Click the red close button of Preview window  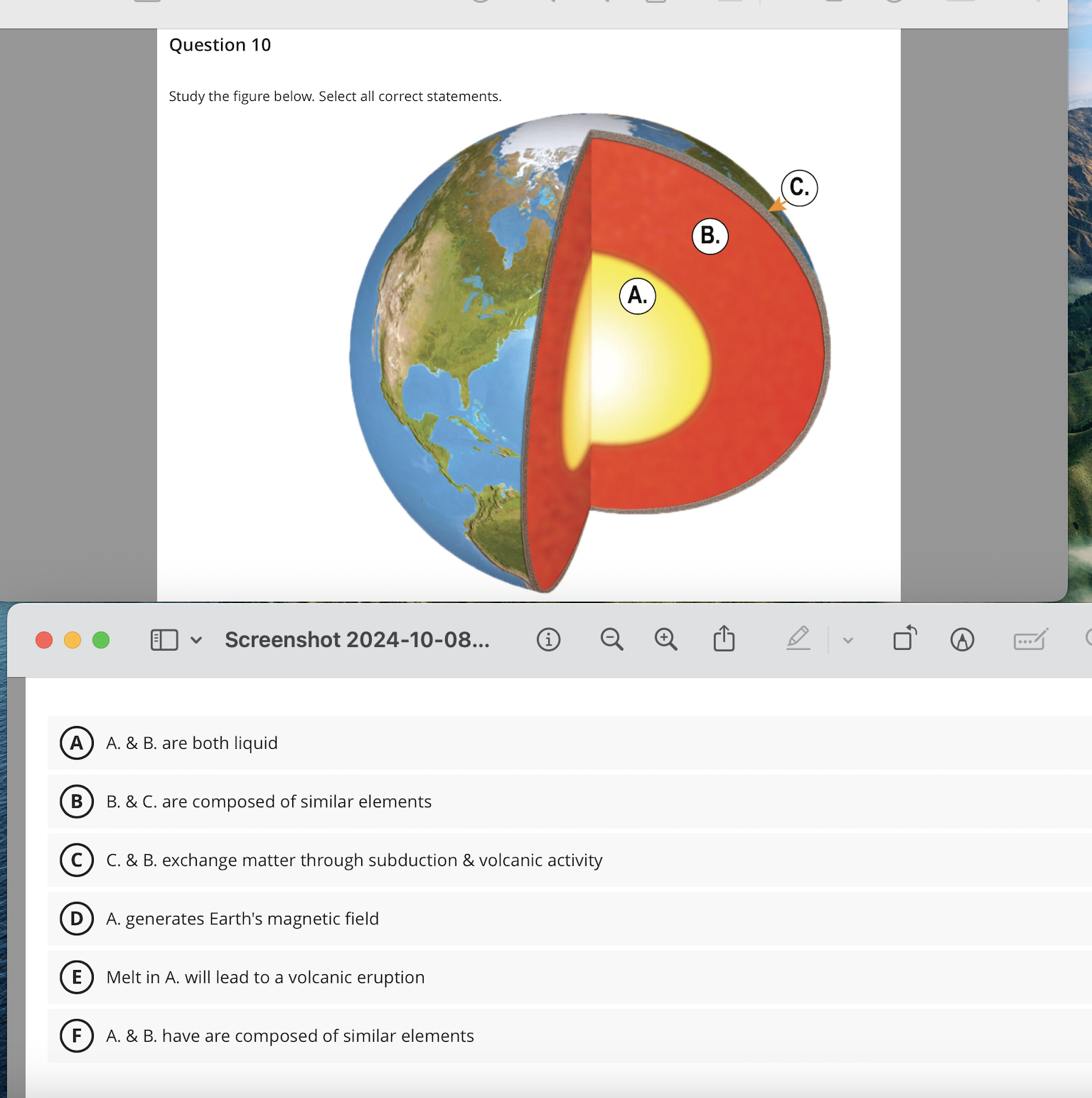44,640
